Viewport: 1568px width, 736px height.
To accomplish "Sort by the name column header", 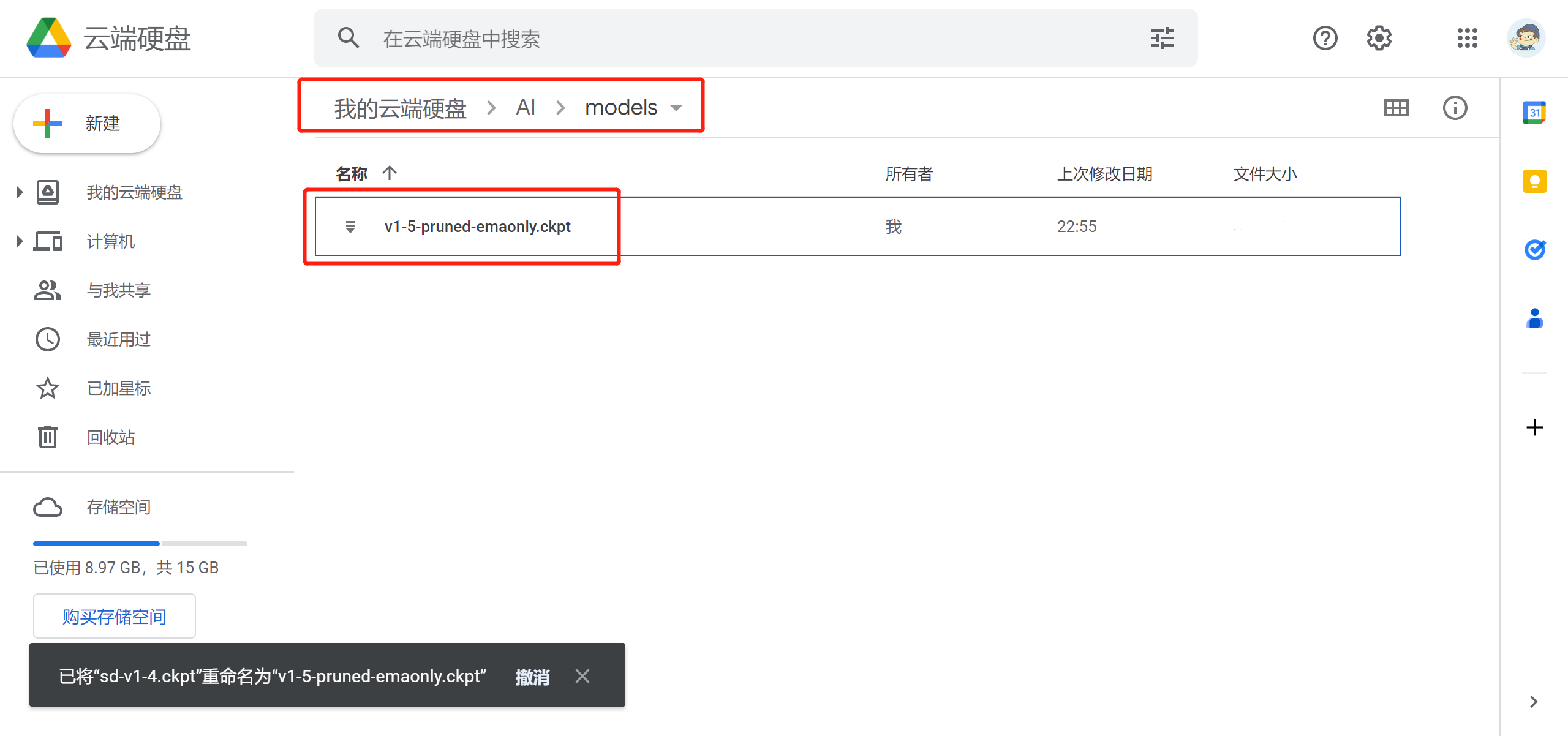I will click(351, 174).
